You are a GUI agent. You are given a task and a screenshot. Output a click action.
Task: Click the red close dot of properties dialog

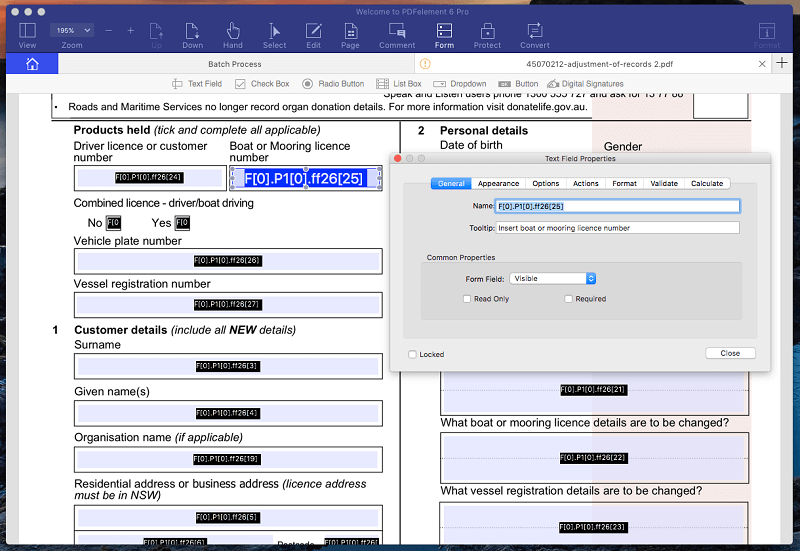coord(398,159)
